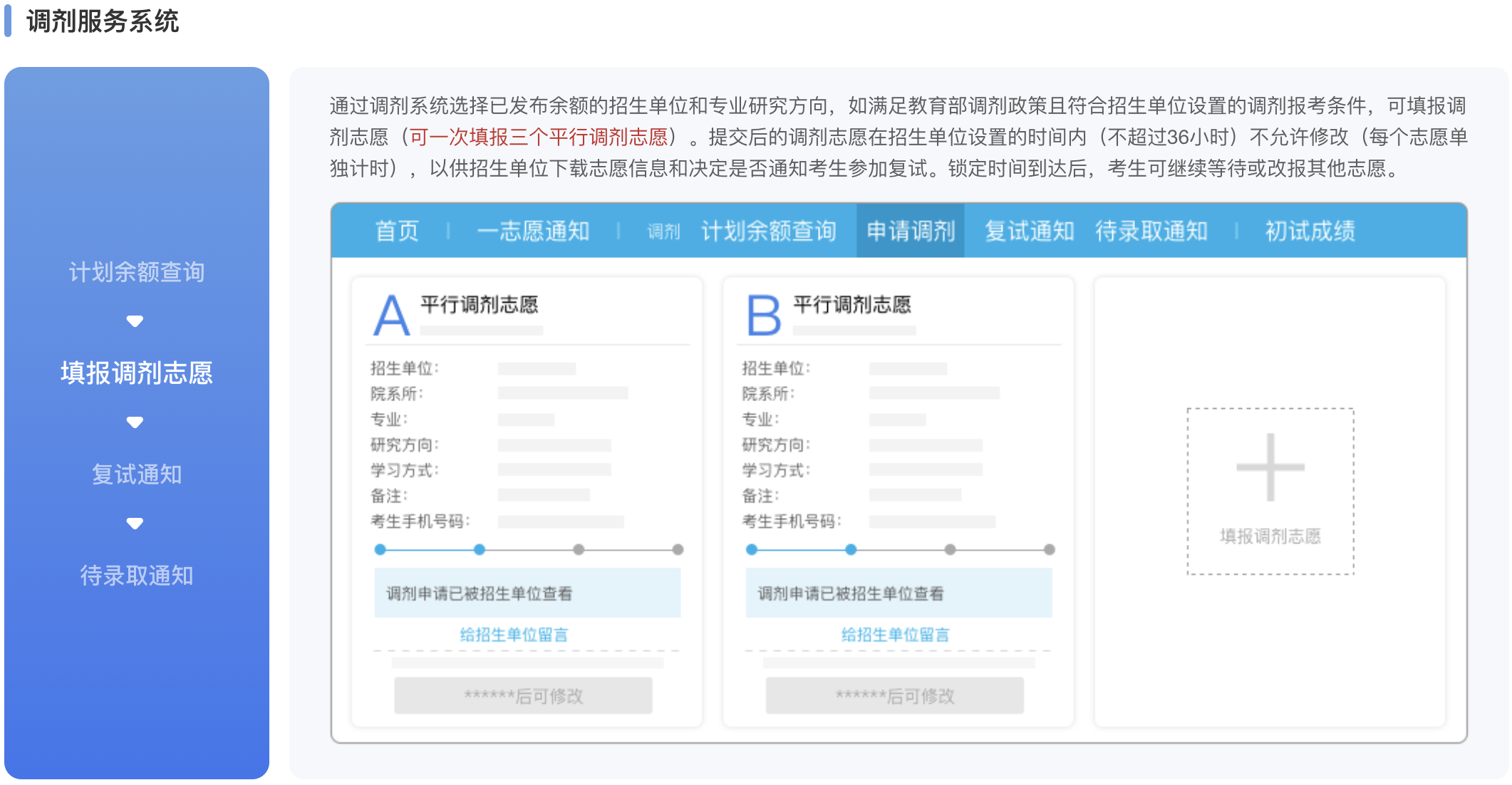
Task: Click 给招生单位留言 link in card A
Action: pyautogui.click(x=514, y=635)
